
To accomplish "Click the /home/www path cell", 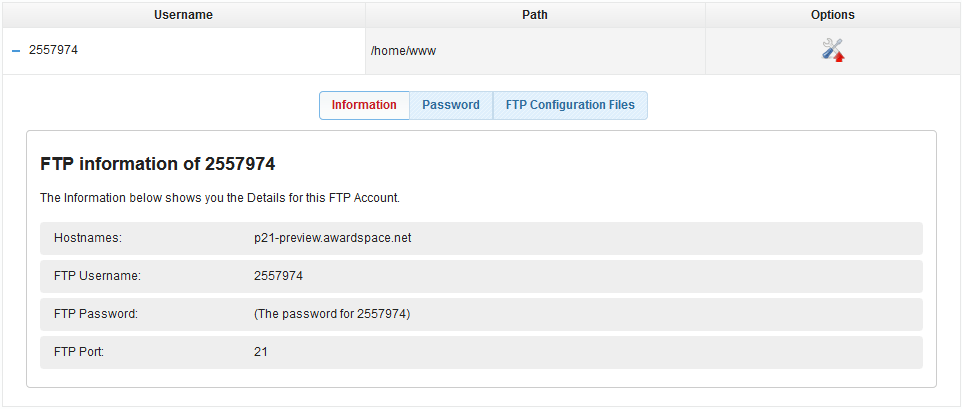I will (x=403, y=50).
